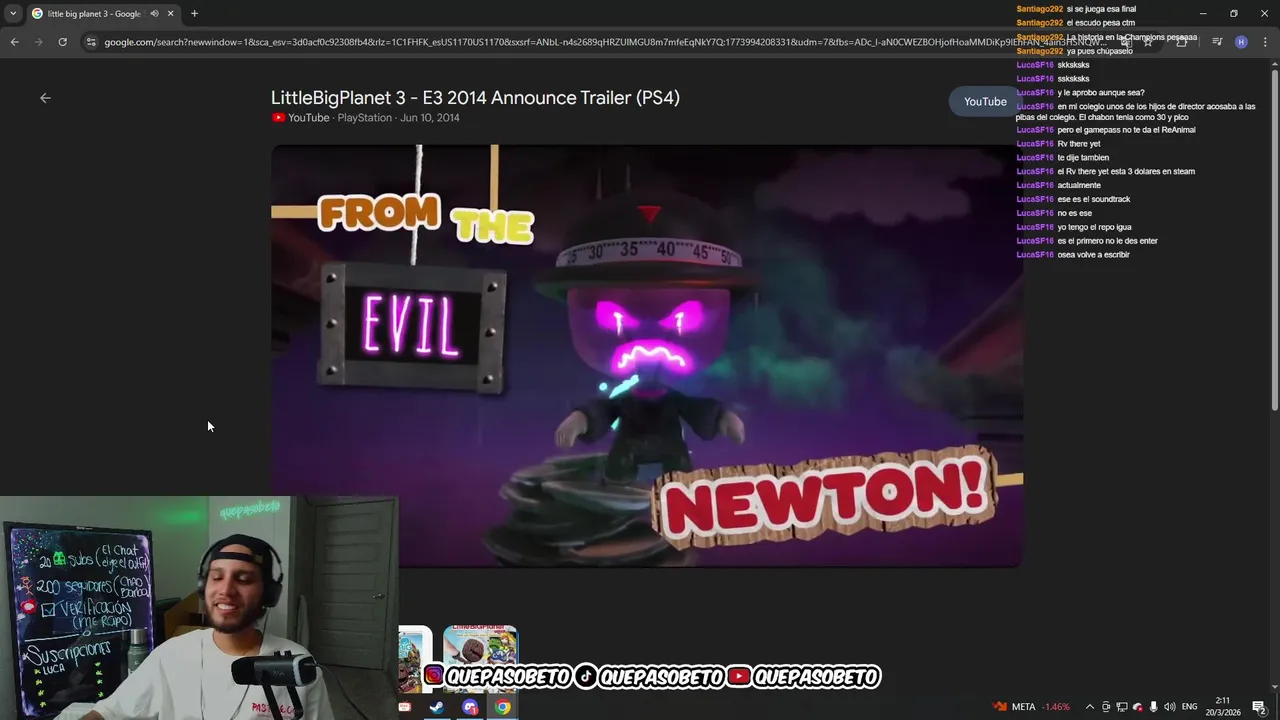Open the volume control in the system tray
The width and height of the screenshot is (1280, 720).
tap(1169, 707)
